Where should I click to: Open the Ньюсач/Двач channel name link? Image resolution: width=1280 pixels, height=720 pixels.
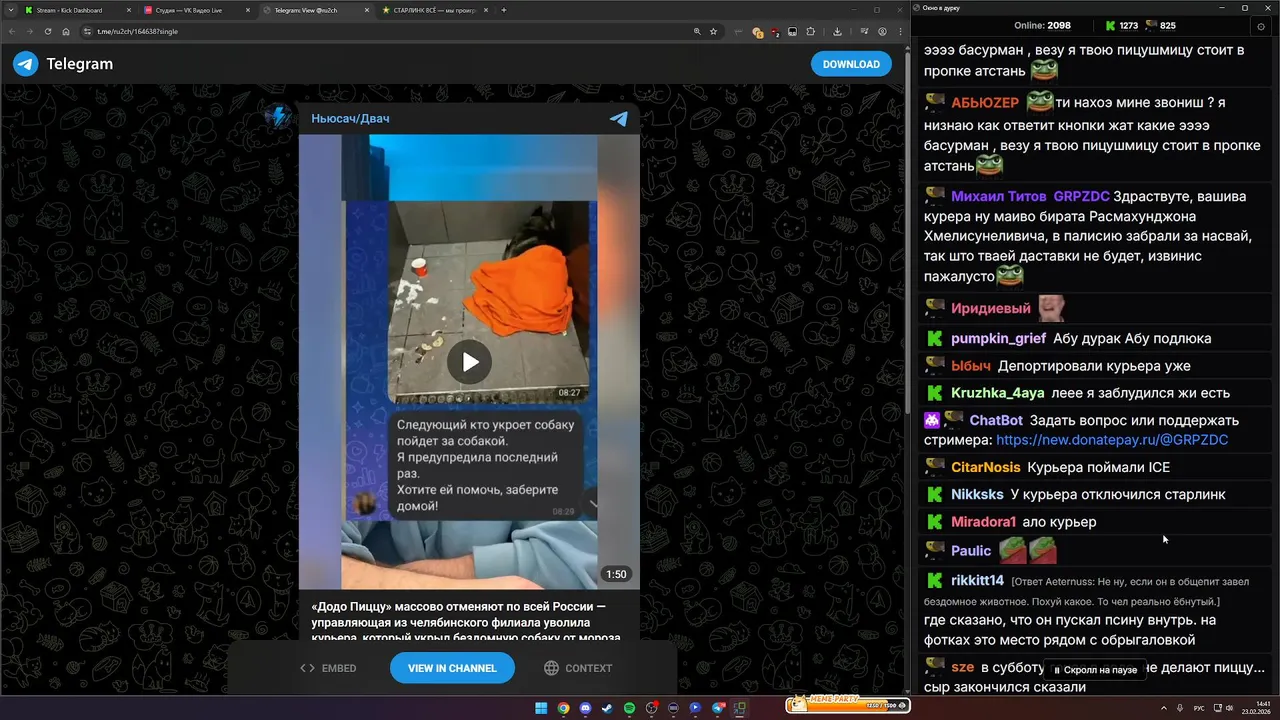pyautogui.click(x=350, y=118)
